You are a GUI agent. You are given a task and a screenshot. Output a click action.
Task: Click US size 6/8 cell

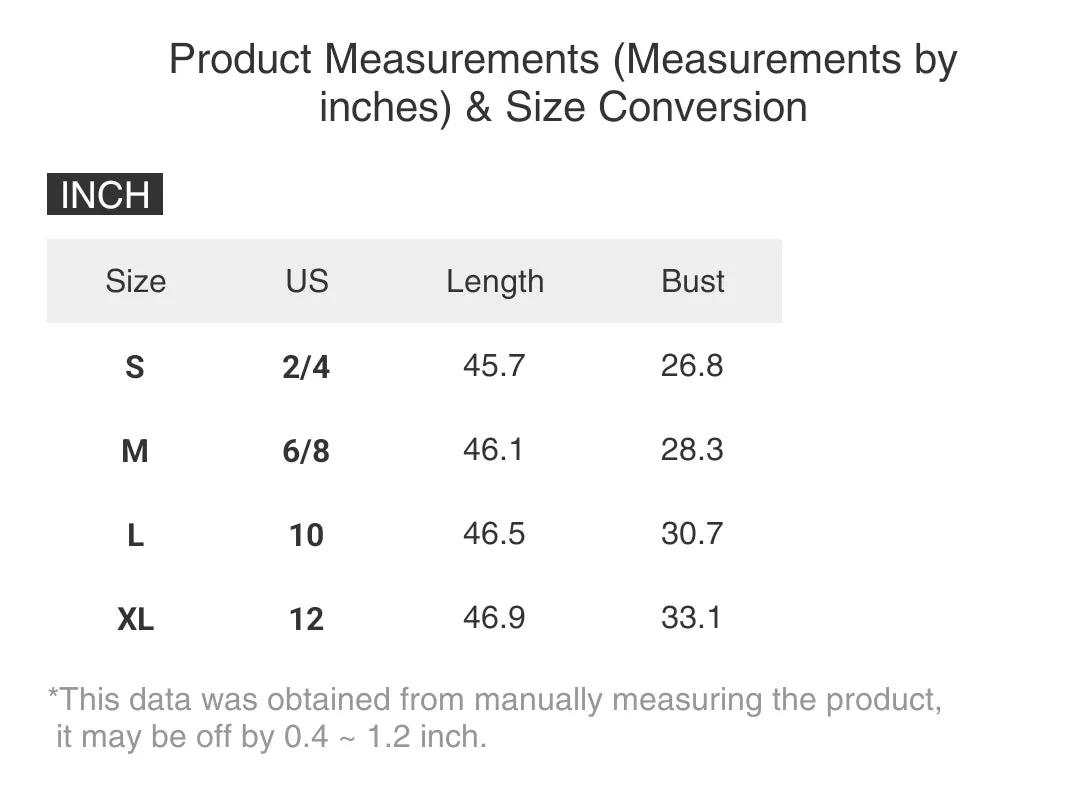306,451
